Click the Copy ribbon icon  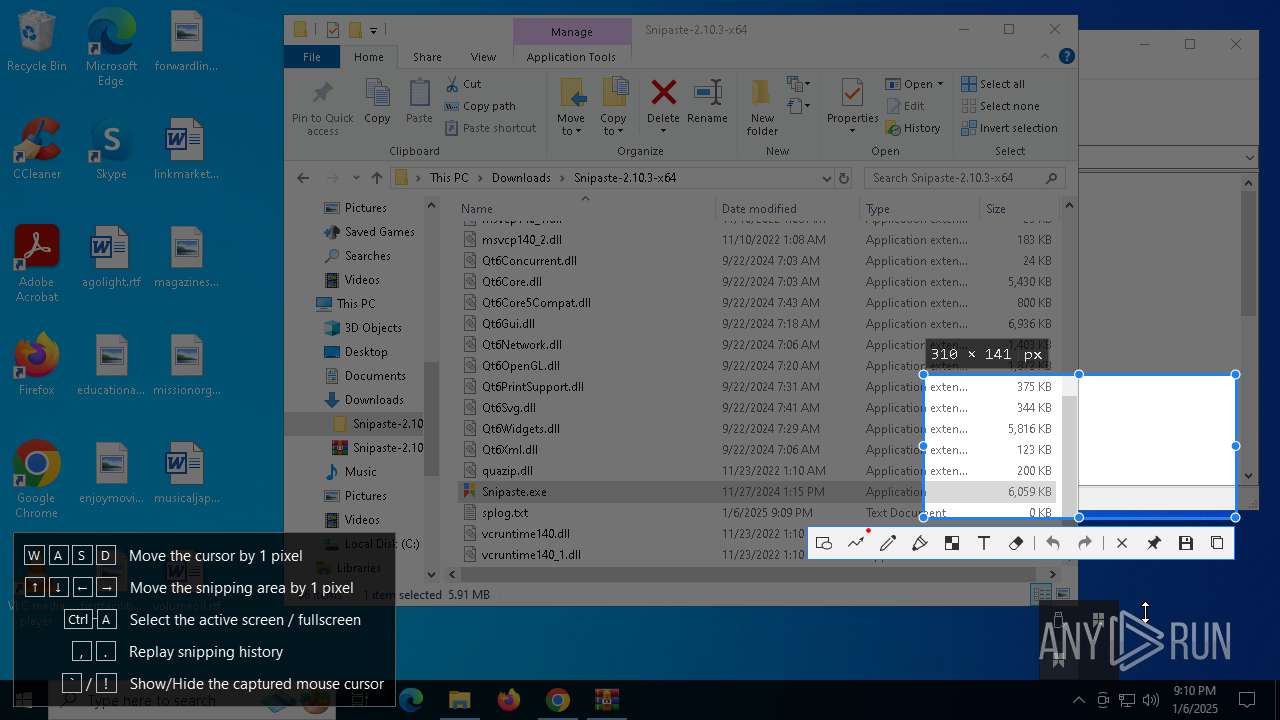point(377,94)
